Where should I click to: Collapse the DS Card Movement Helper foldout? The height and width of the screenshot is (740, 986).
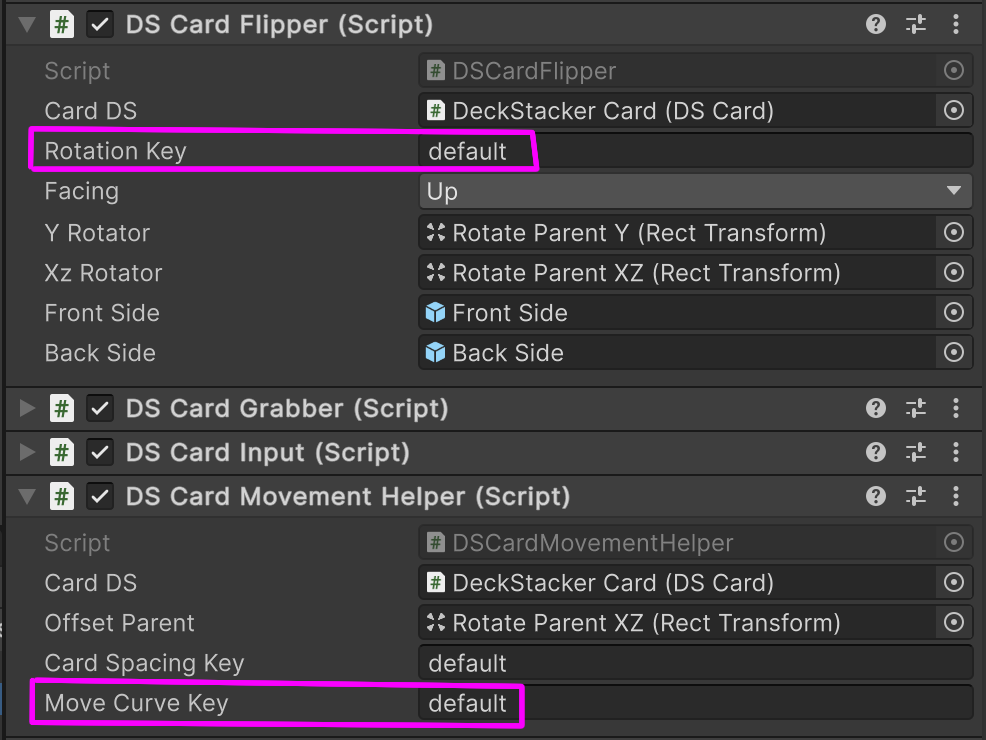pyautogui.click(x=27, y=497)
